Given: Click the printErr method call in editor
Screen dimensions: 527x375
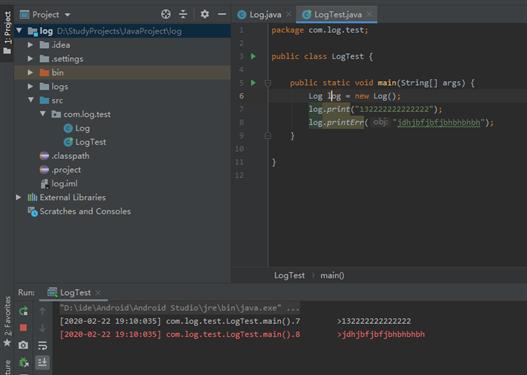Looking at the screenshot, I should pos(345,122).
